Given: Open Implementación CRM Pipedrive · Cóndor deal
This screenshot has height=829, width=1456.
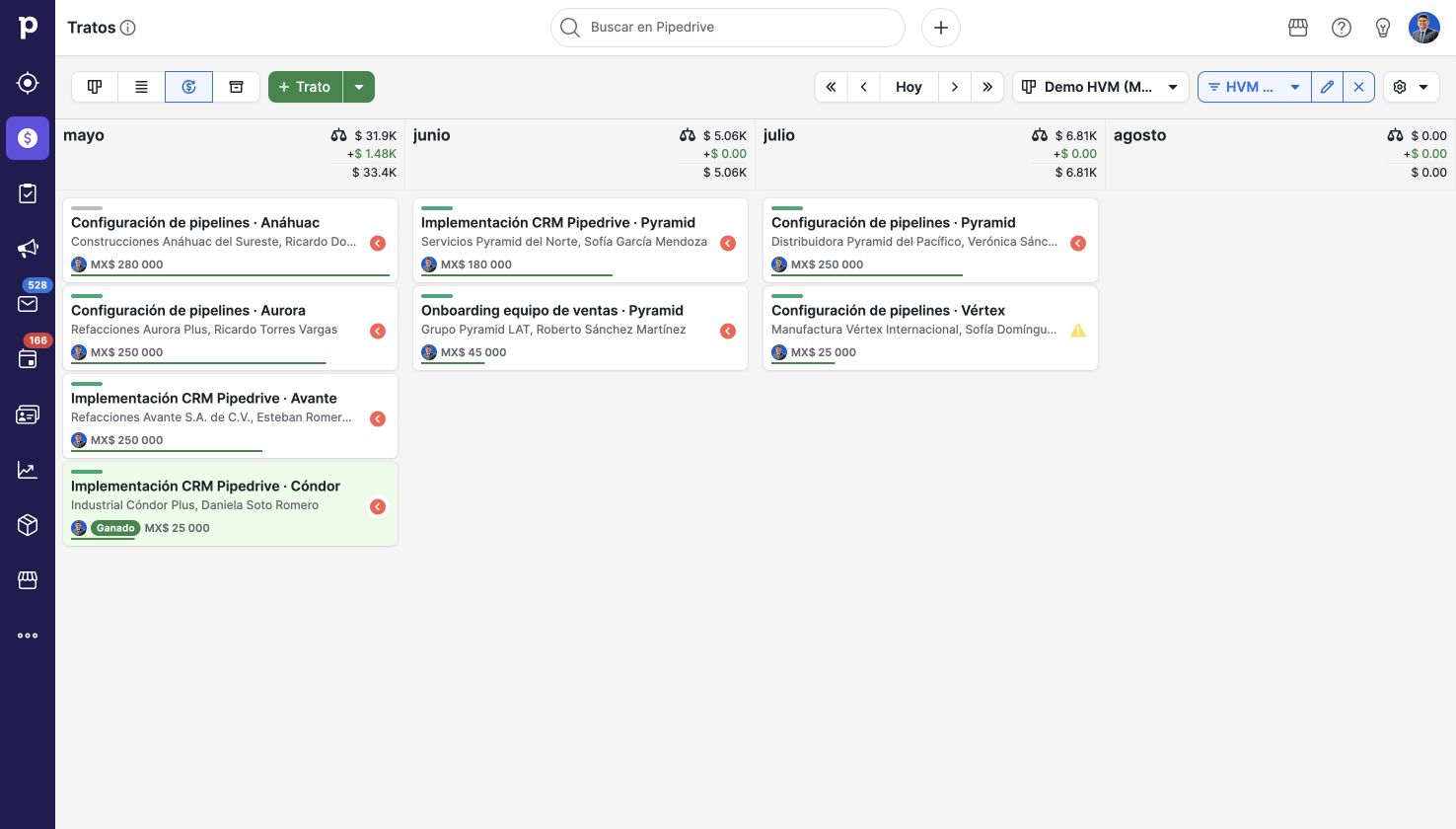Looking at the screenshot, I should click(230, 503).
